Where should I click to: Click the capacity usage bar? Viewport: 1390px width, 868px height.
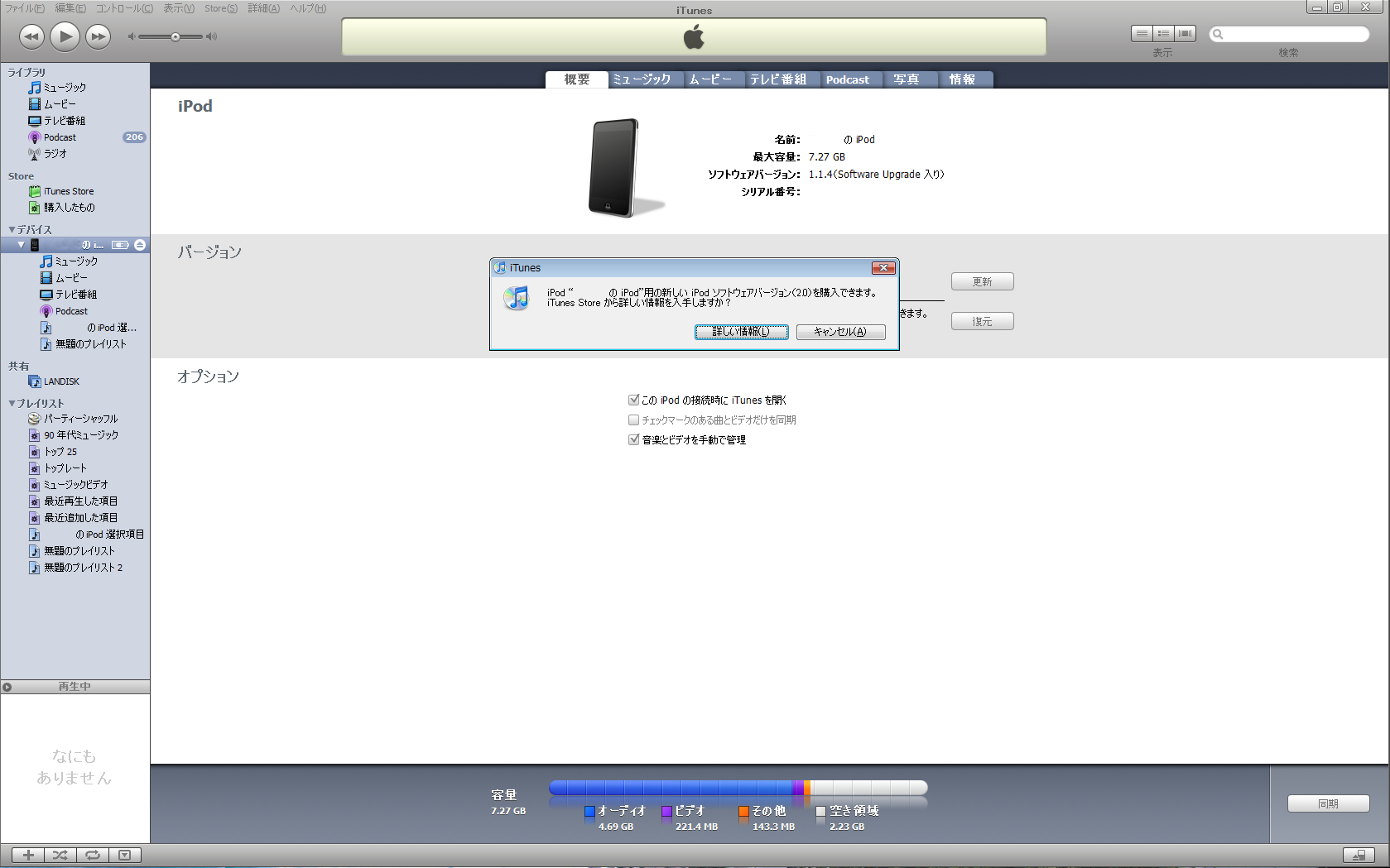[738, 788]
